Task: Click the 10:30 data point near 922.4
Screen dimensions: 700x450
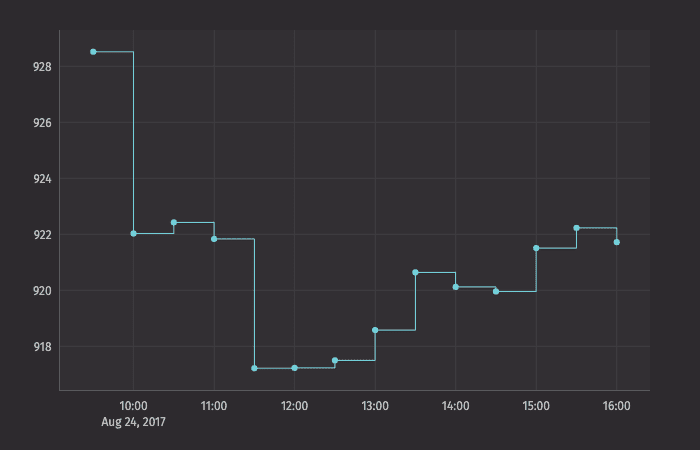Action: [x=174, y=222]
